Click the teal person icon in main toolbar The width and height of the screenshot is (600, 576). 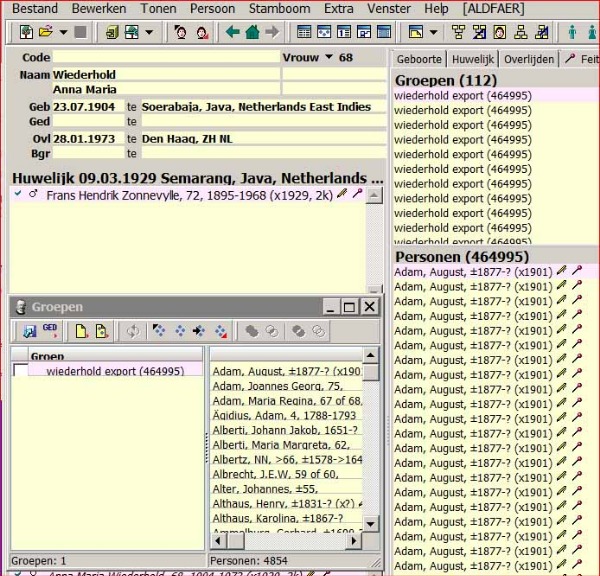pos(573,32)
